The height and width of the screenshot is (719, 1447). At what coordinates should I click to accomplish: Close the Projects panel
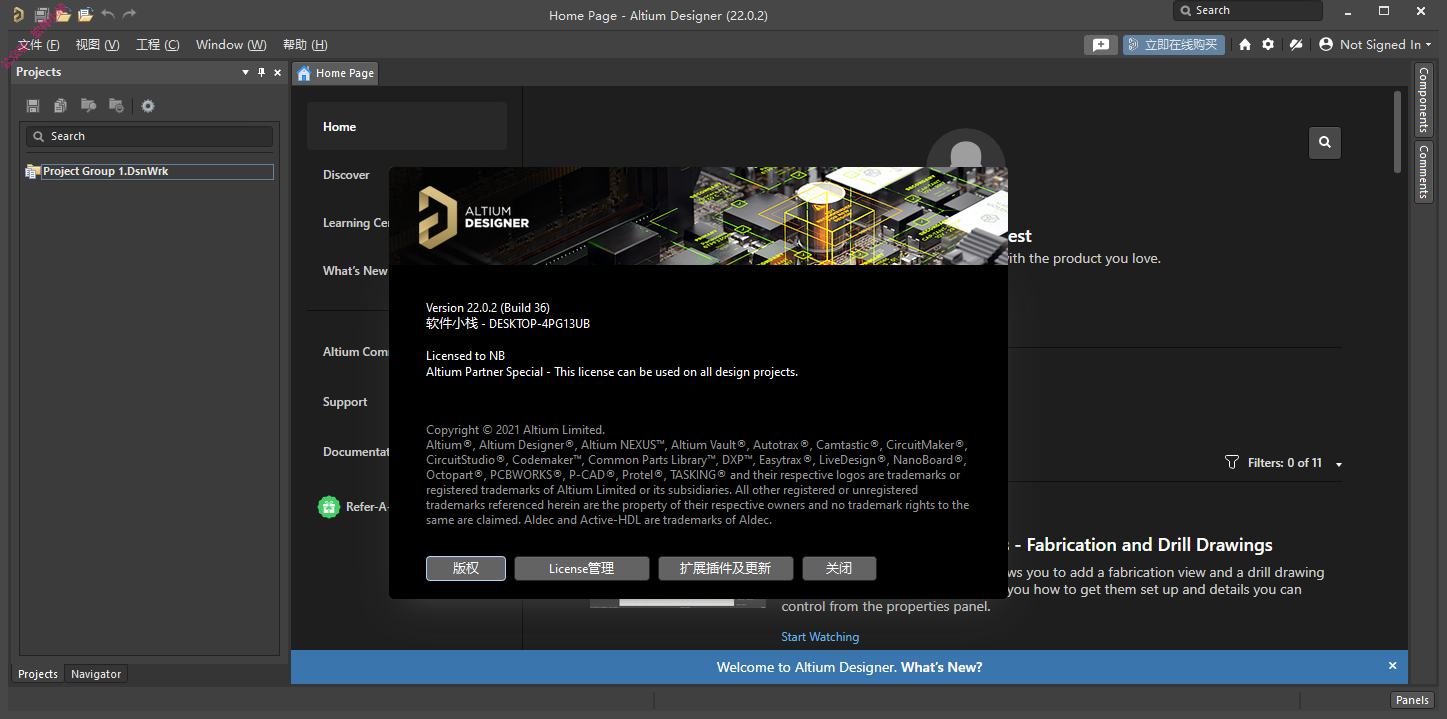(x=277, y=72)
